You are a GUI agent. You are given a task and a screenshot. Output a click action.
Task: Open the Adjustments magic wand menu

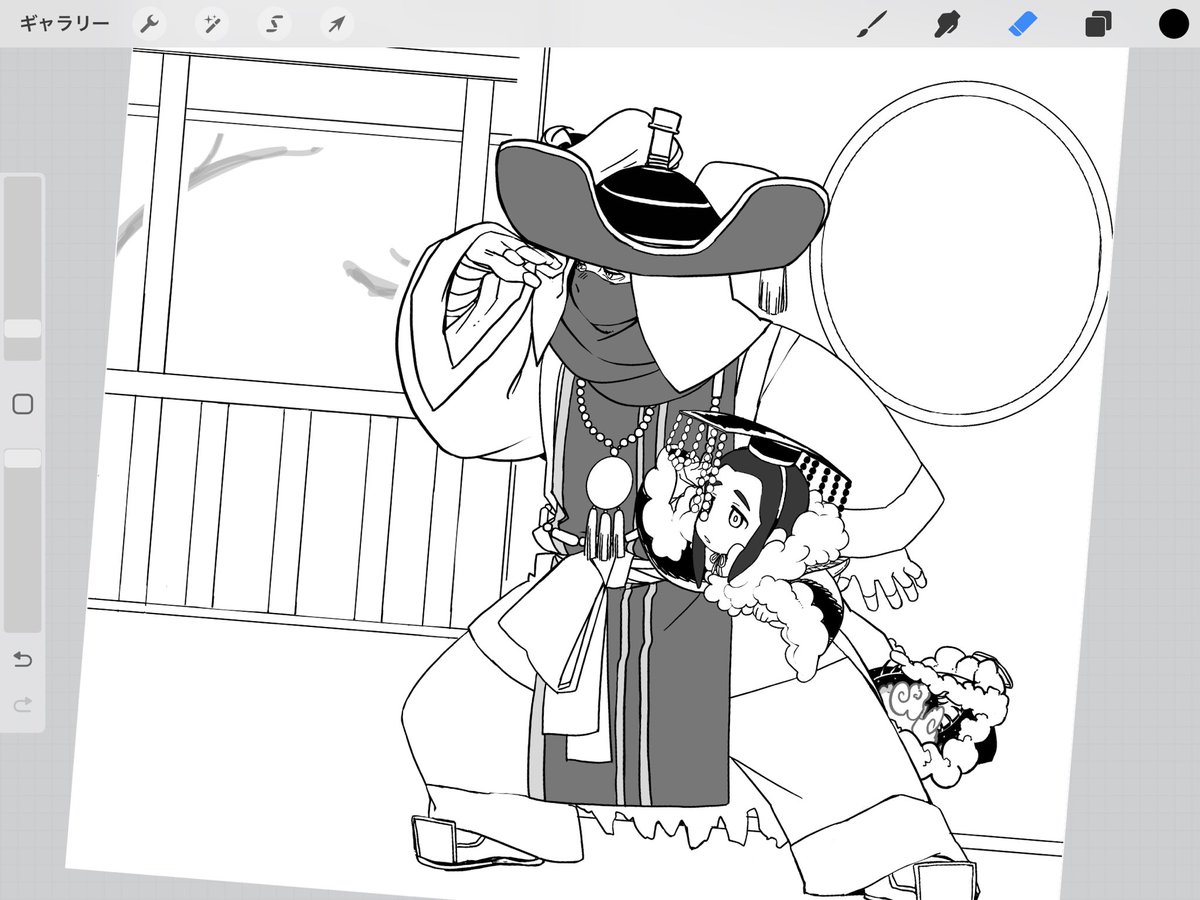tap(210, 24)
